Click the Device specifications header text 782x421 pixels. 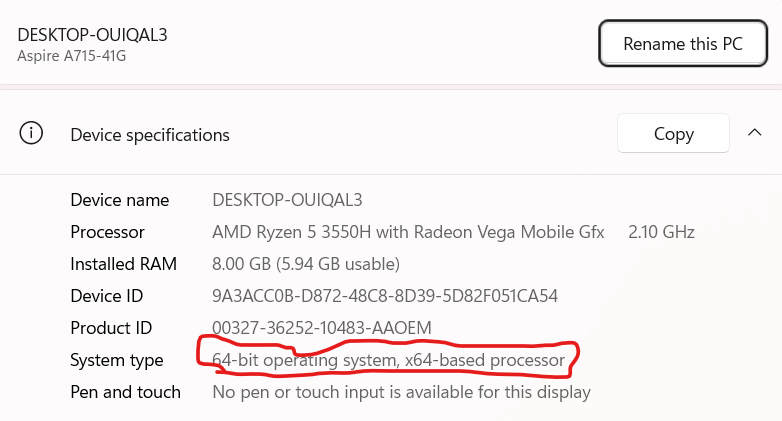coord(150,135)
